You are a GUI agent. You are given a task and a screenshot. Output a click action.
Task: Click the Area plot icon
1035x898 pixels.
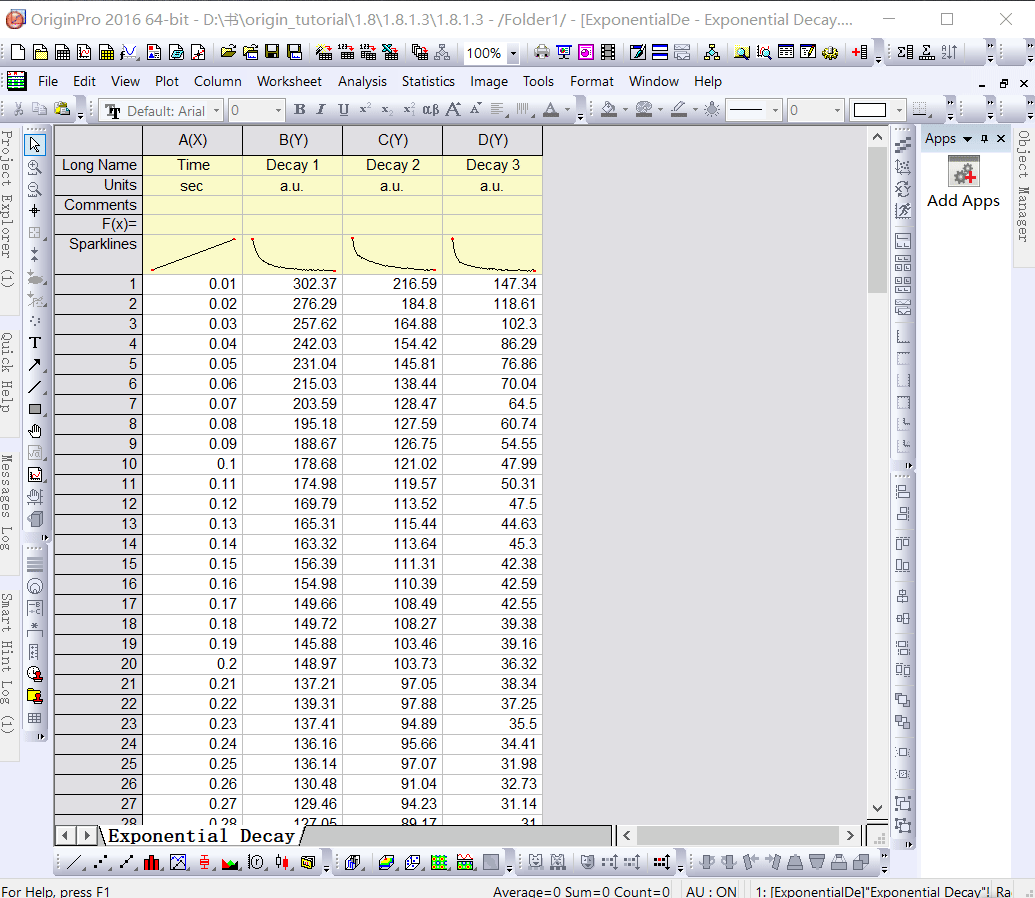pyautogui.click(x=230, y=862)
